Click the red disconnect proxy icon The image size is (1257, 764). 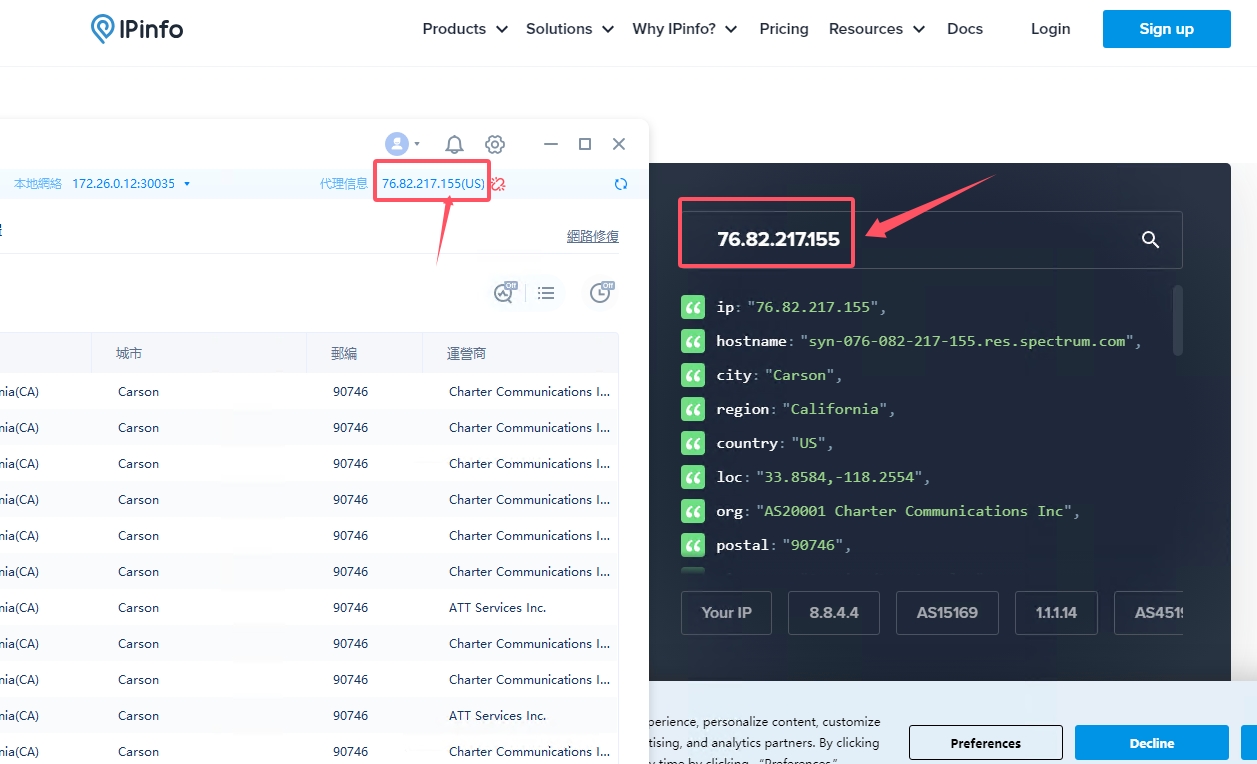click(498, 184)
